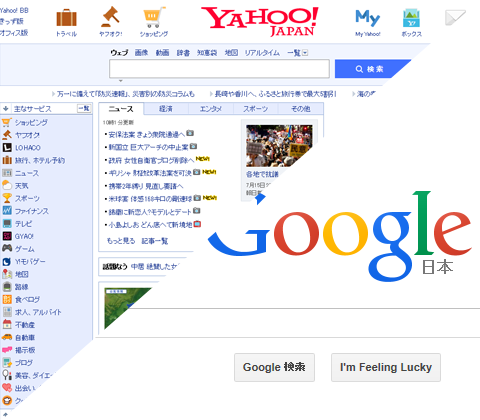
Task: Open 路線 train item in the sidebar
Action: (x=22, y=287)
